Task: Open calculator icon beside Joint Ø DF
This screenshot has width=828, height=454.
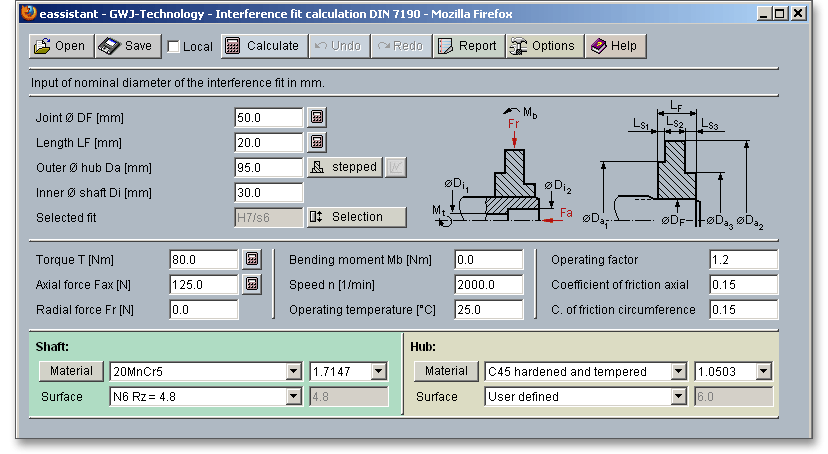Action: 317,117
